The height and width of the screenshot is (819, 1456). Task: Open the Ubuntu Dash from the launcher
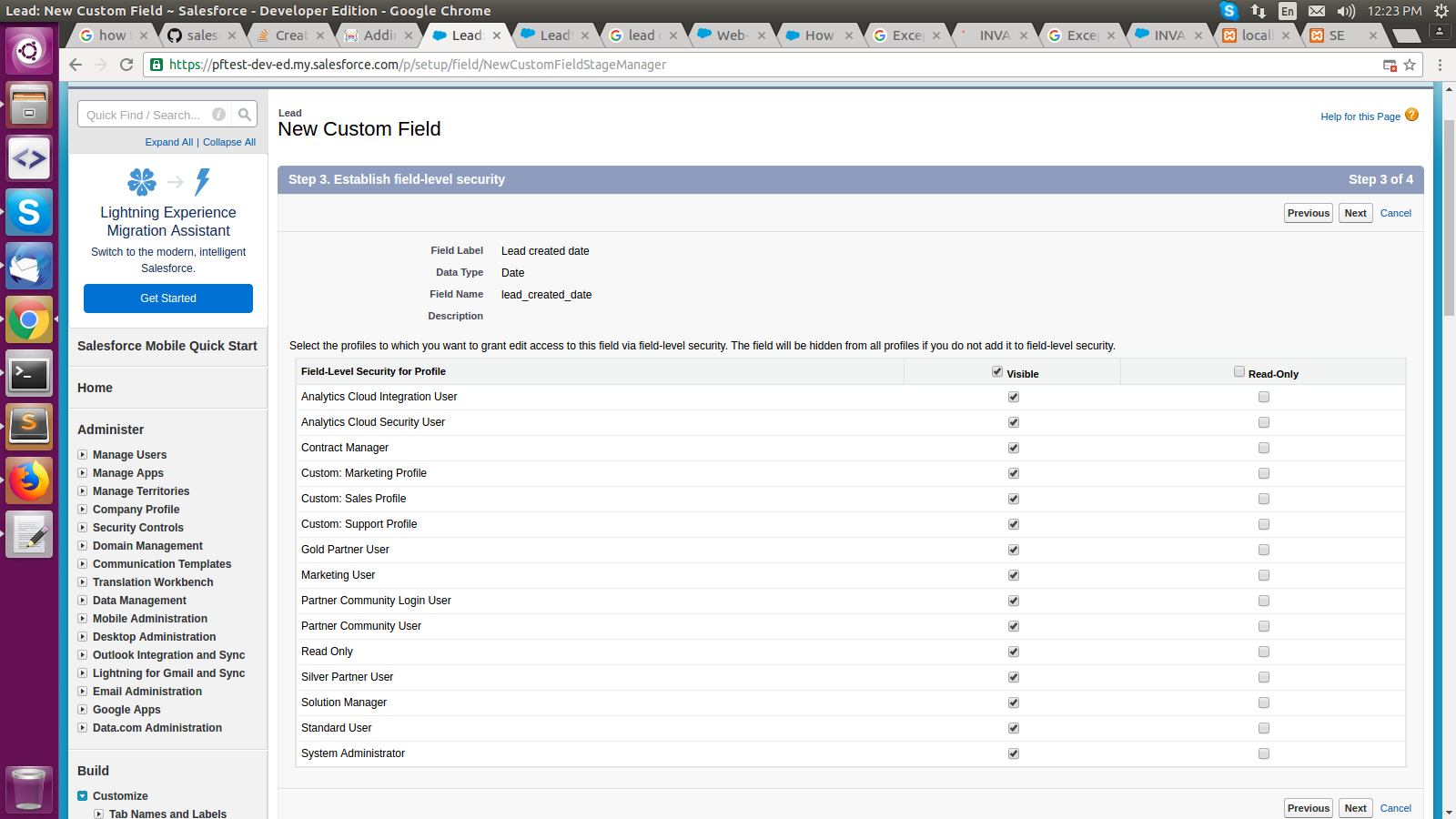(29, 50)
